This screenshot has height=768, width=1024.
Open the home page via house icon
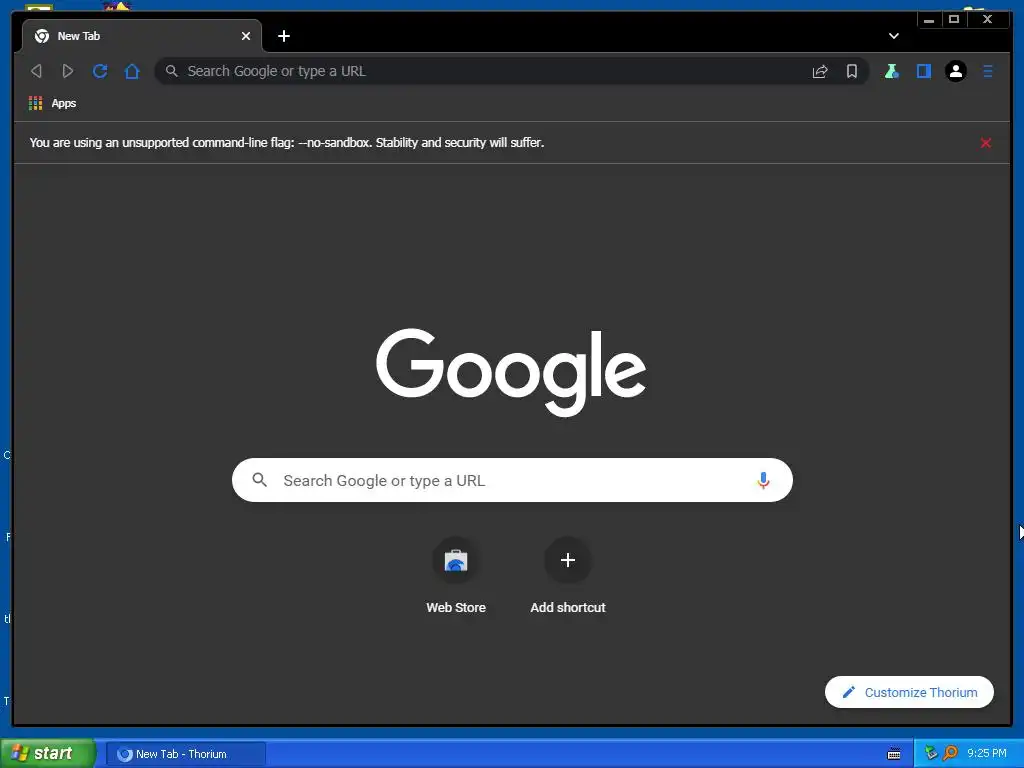[132, 71]
